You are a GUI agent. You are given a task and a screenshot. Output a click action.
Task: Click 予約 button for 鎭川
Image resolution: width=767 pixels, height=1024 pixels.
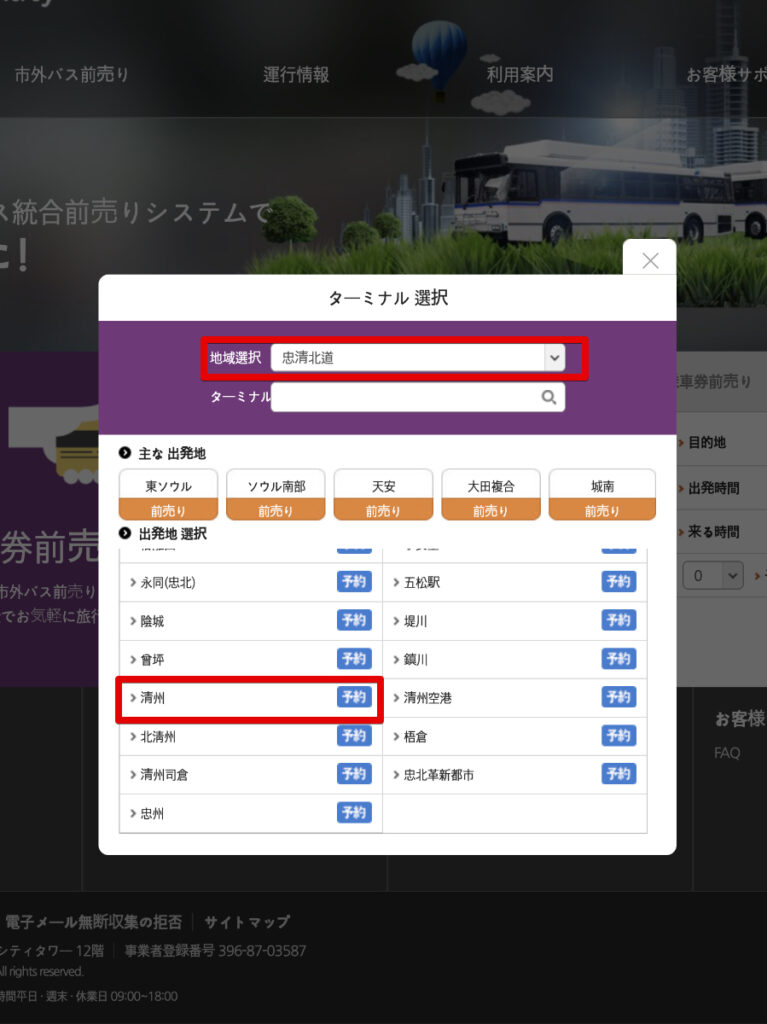[619, 659]
